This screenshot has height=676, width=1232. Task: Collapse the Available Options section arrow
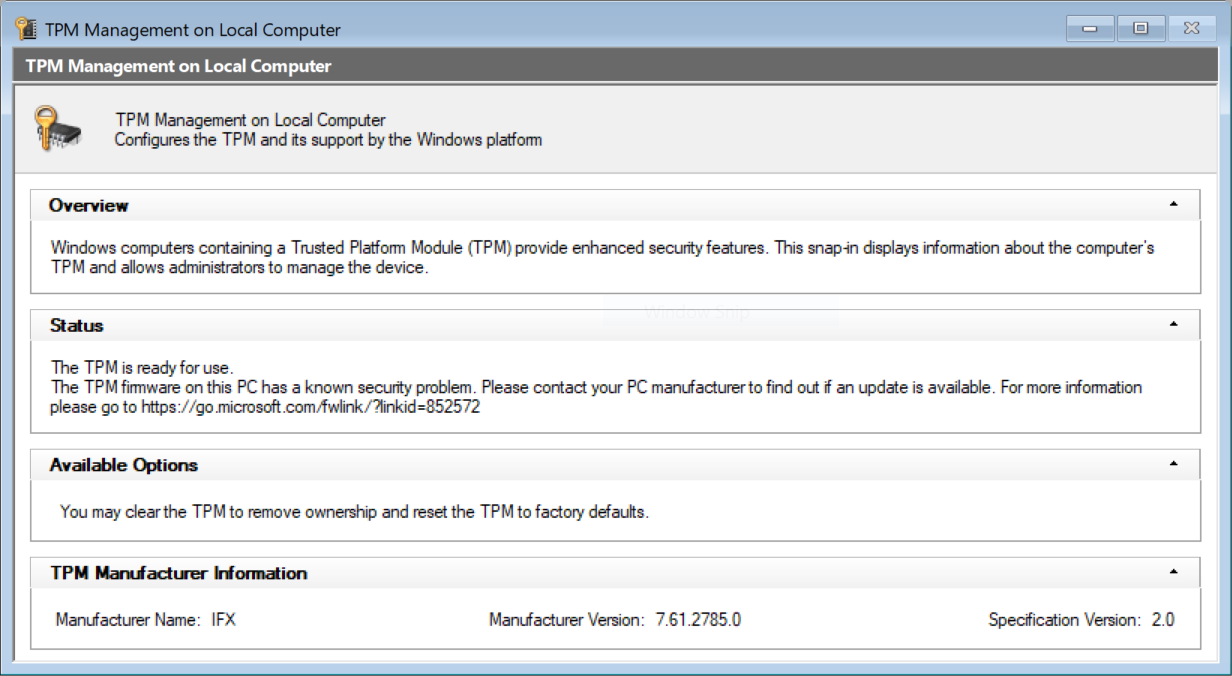point(1174,464)
